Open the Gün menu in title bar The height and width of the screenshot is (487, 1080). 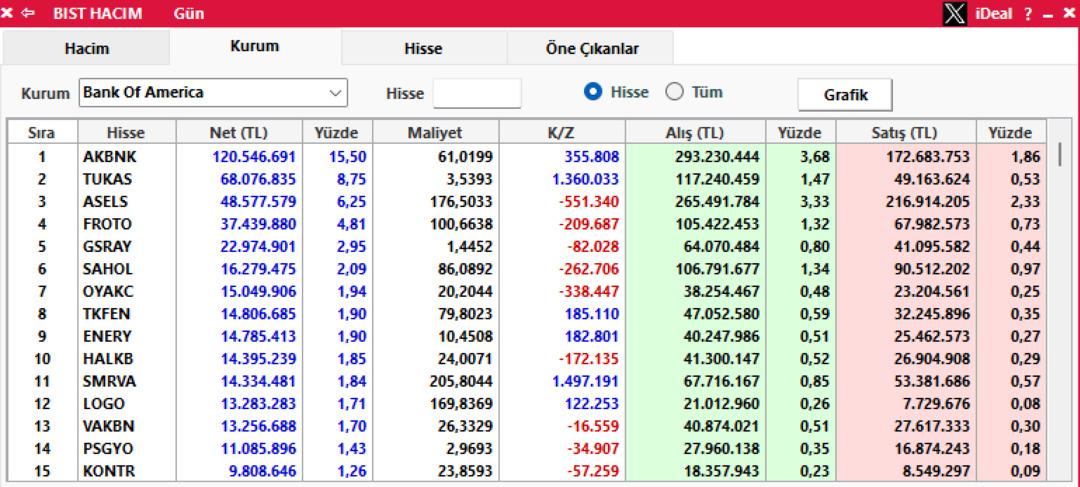coord(189,13)
